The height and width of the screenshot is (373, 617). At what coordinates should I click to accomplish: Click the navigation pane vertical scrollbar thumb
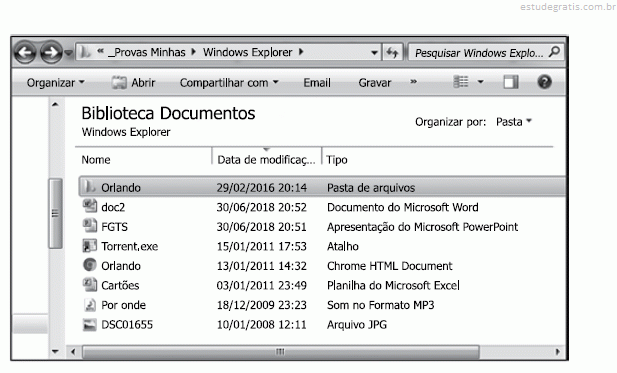pyautogui.click(x=55, y=213)
